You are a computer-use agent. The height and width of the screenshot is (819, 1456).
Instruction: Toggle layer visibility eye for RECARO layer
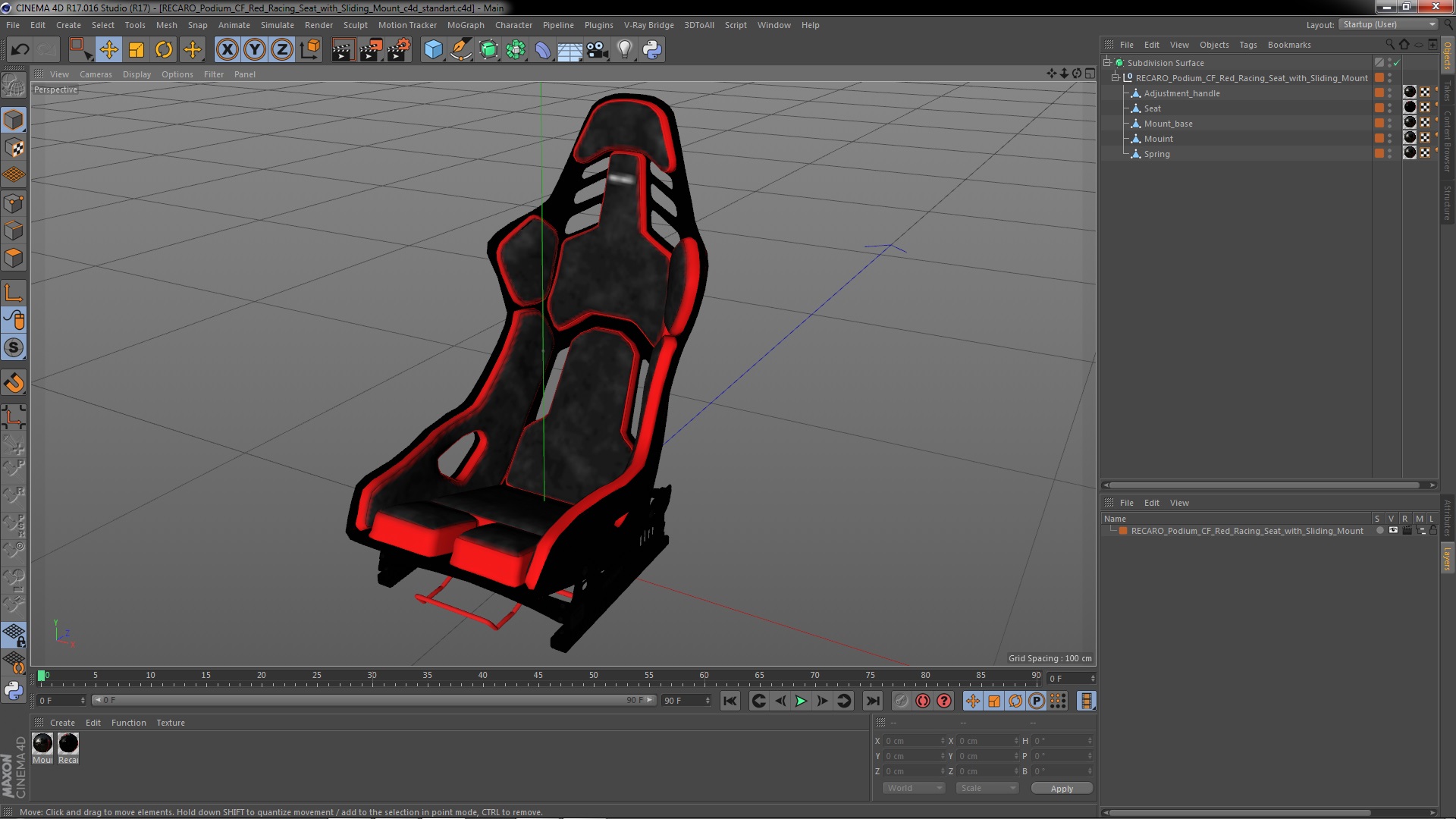point(1393,531)
